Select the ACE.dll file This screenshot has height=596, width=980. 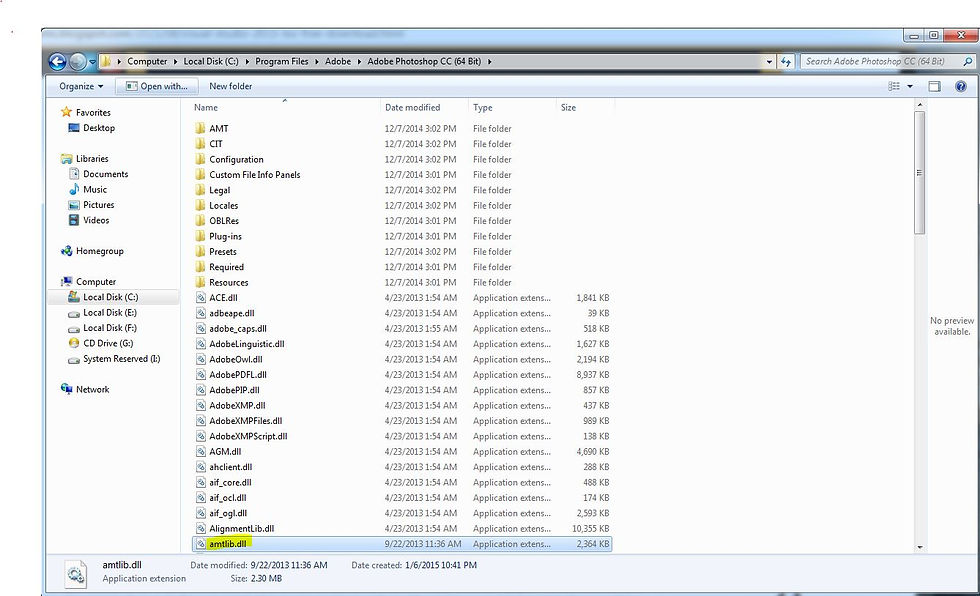point(223,298)
